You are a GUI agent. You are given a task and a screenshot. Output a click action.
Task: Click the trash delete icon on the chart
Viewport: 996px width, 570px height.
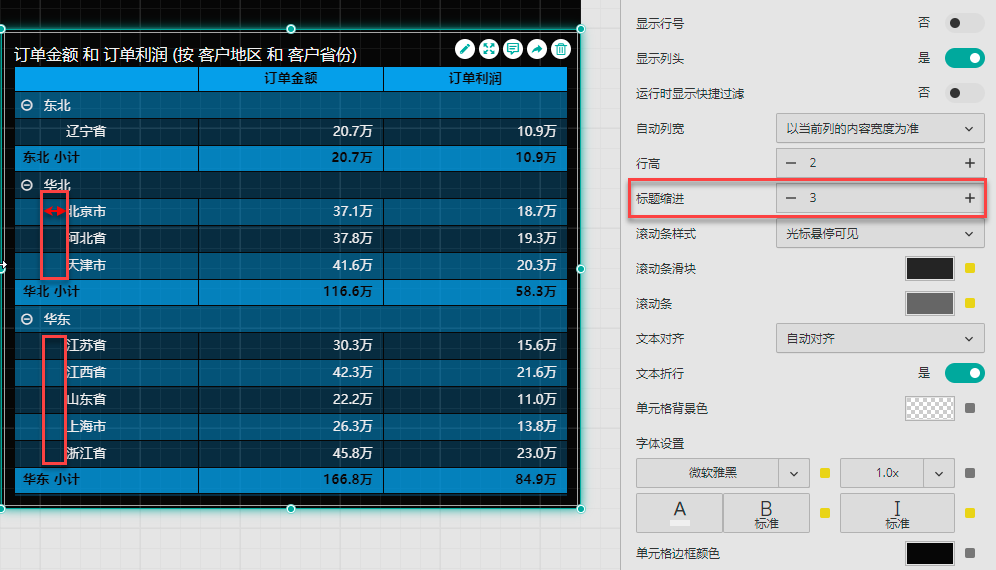coord(561,49)
